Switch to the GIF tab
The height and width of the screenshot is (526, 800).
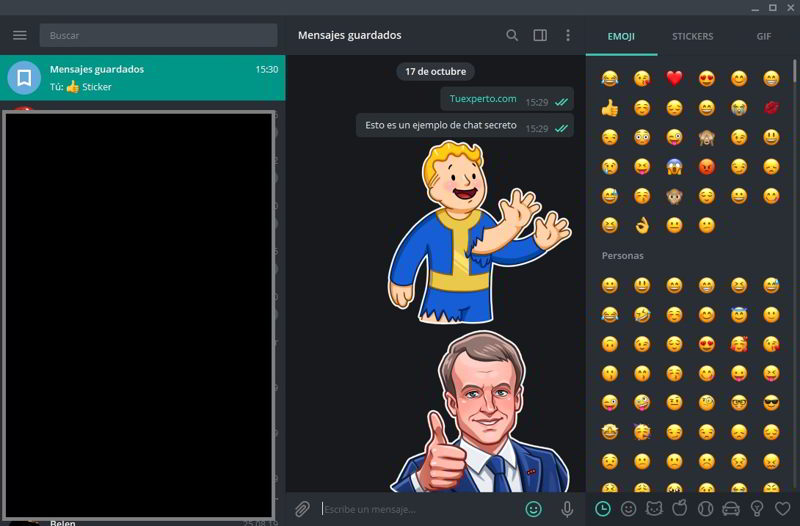763,36
